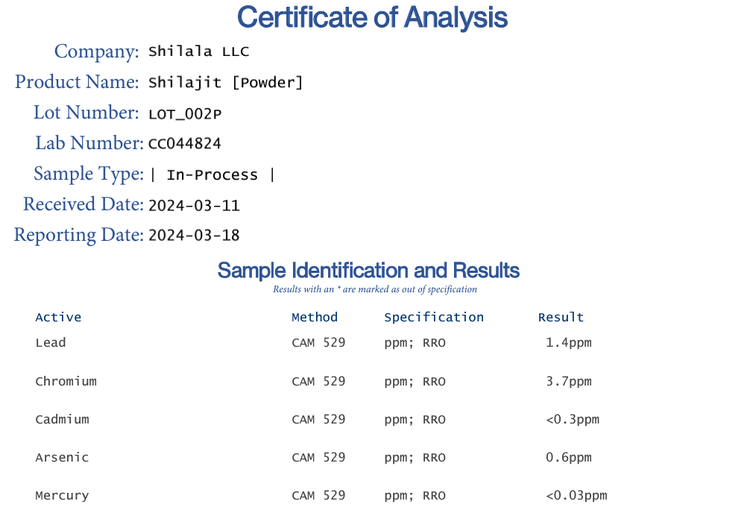
Task: Select Arsenic result '0.6ppm'
Action: (x=568, y=458)
